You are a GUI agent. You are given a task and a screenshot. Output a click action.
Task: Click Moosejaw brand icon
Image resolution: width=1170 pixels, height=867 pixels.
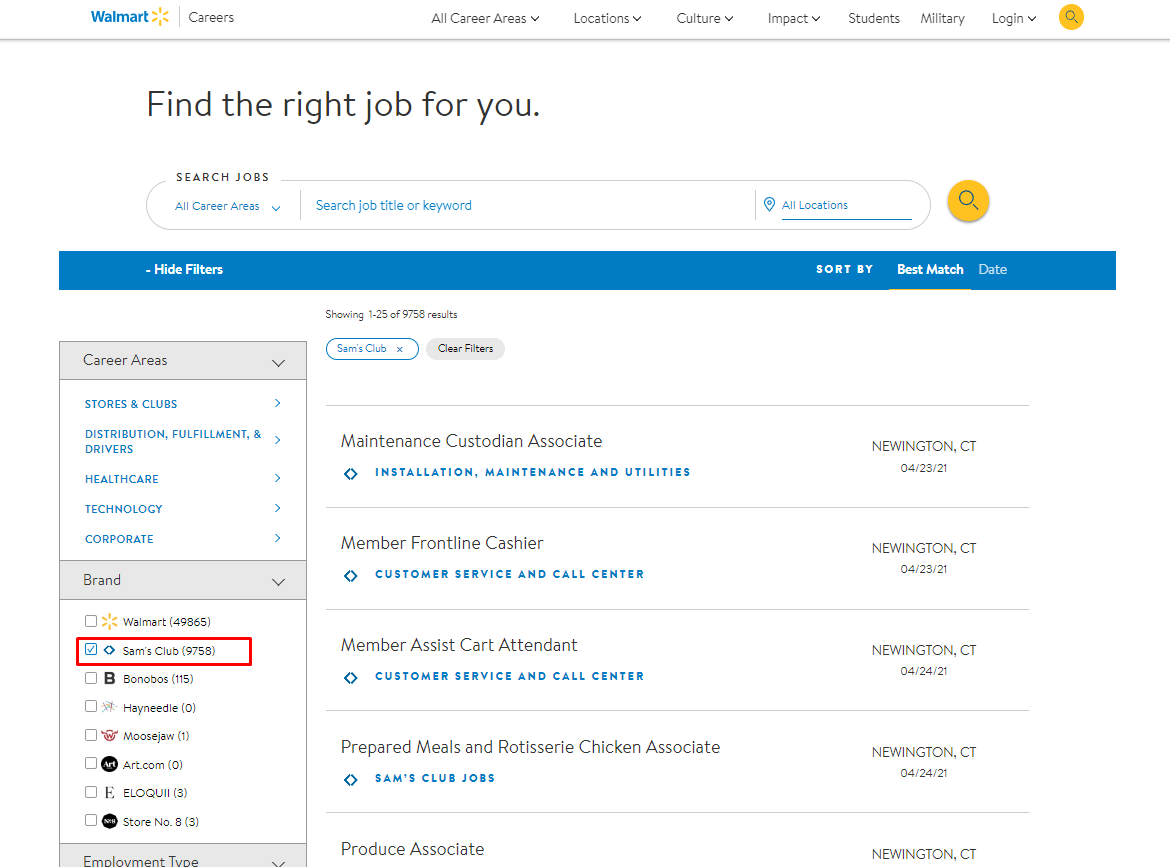110,735
